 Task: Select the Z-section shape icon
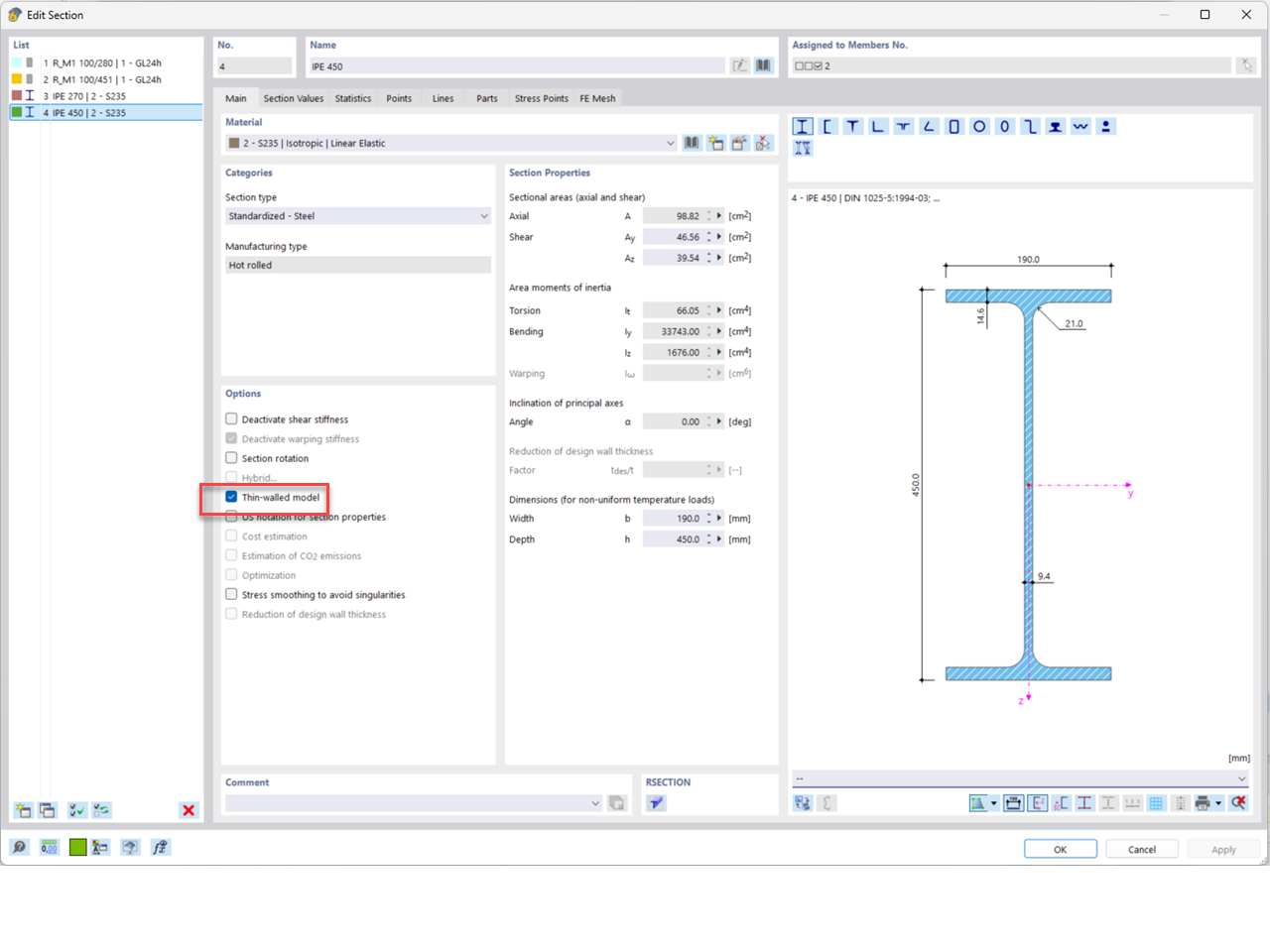(1030, 126)
